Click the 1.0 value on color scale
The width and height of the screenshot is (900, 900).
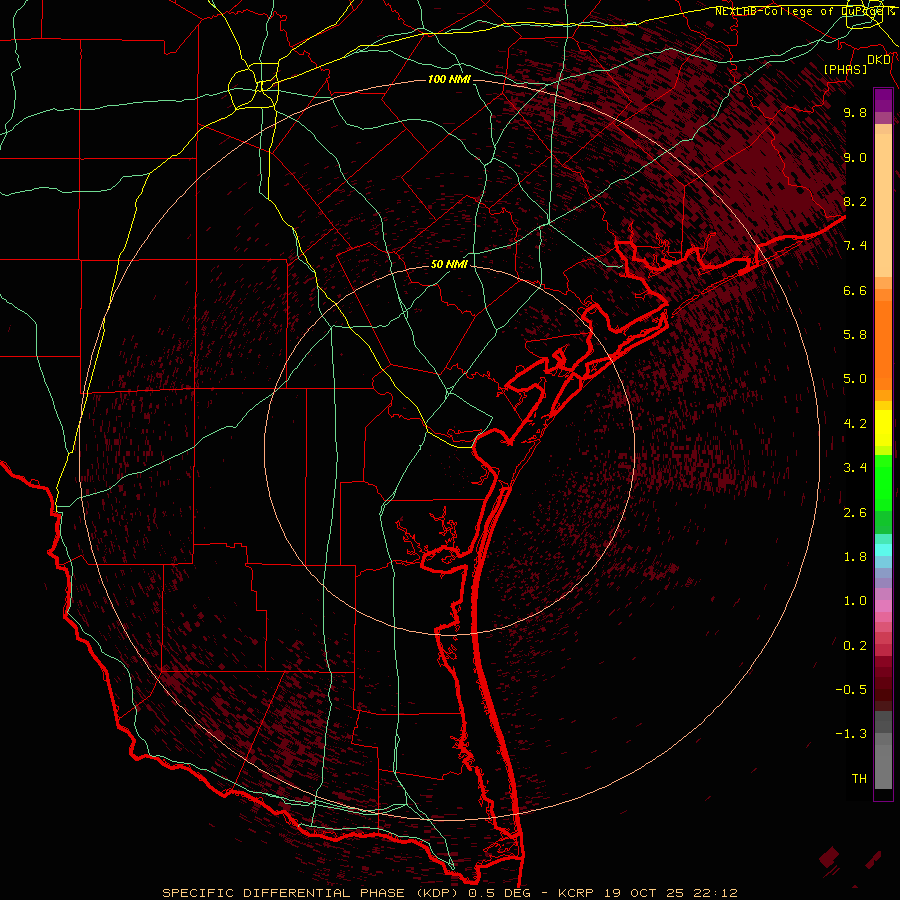[855, 601]
